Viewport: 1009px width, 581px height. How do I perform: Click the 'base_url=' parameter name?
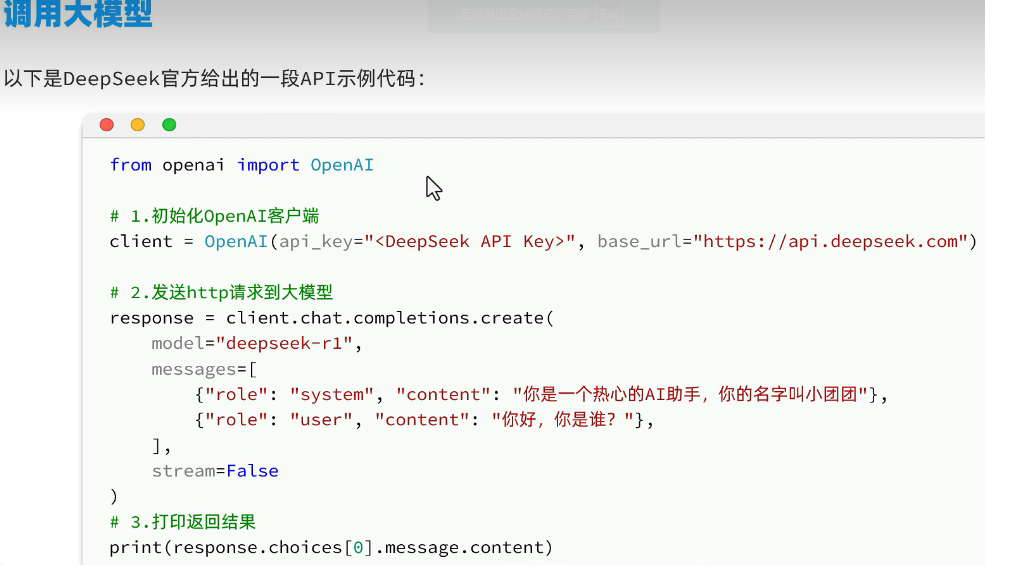coord(644,242)
